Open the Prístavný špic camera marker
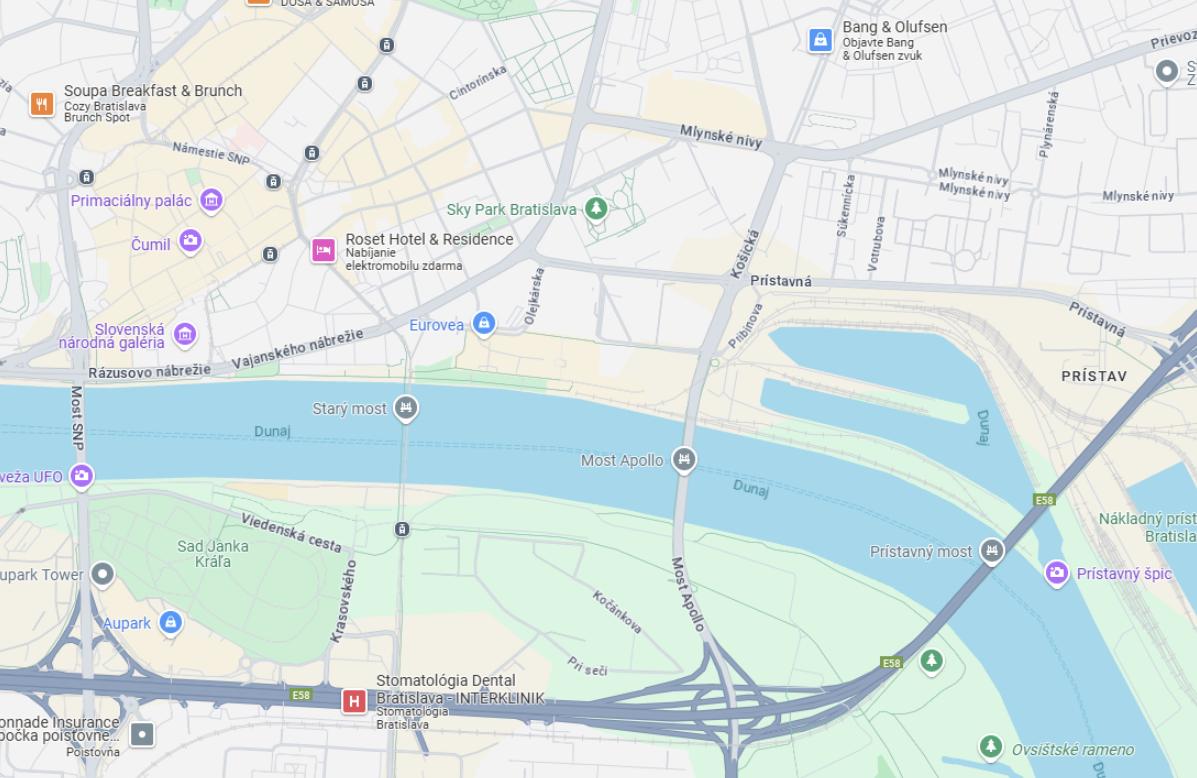This screenshot has width=1197, height=778. 1057,573
